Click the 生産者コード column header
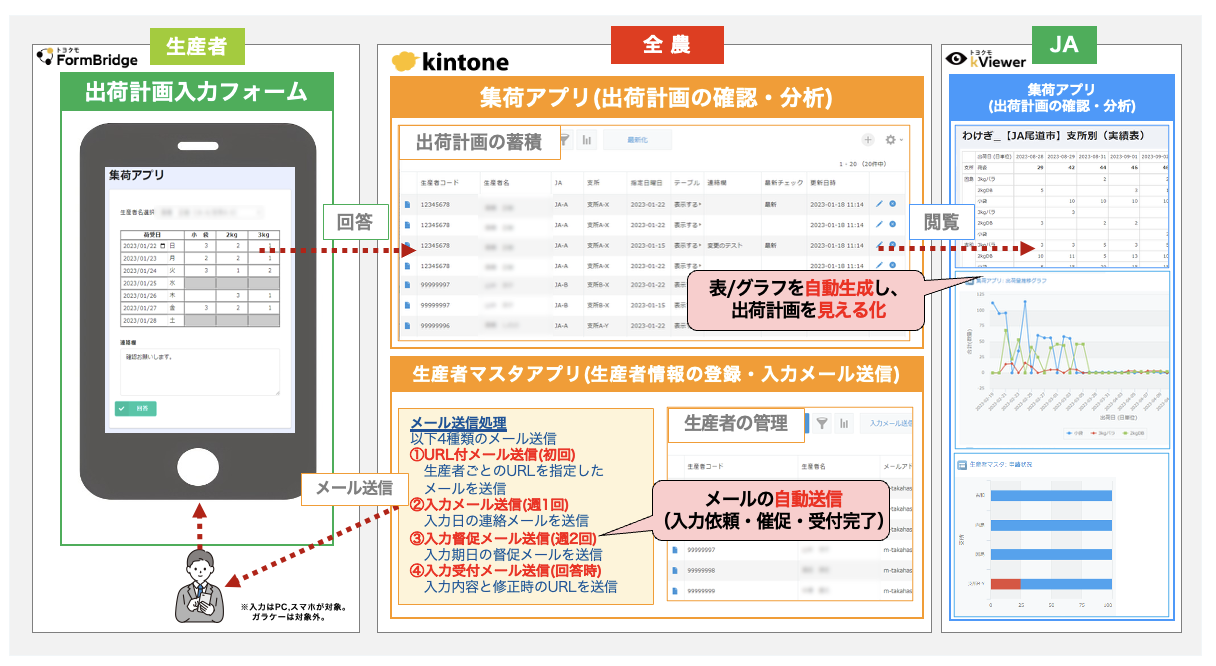This screenshot has height=666, width=1216. [x=441, y=183]
